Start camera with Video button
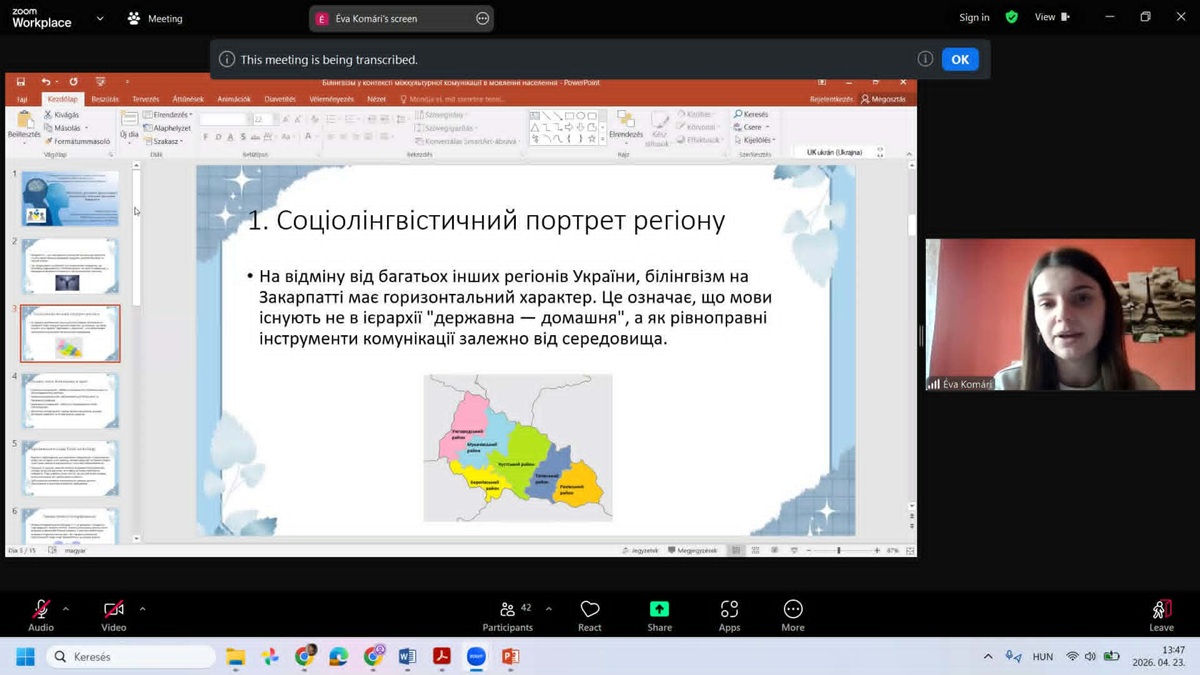This screenshot has width=1200, height=675. (114, 614)
